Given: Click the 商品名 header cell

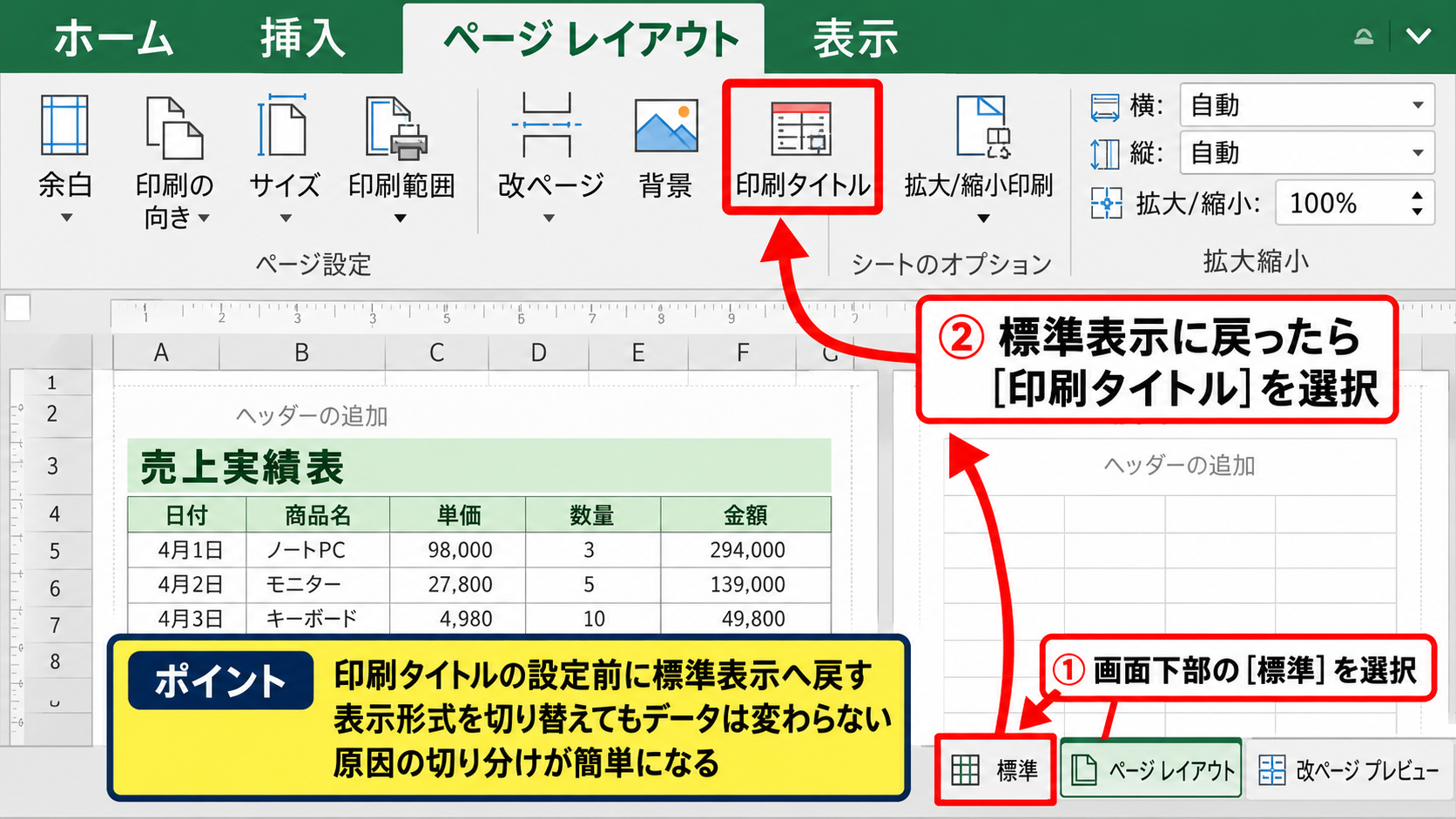Looking at the screenshot, I should 318,515.
